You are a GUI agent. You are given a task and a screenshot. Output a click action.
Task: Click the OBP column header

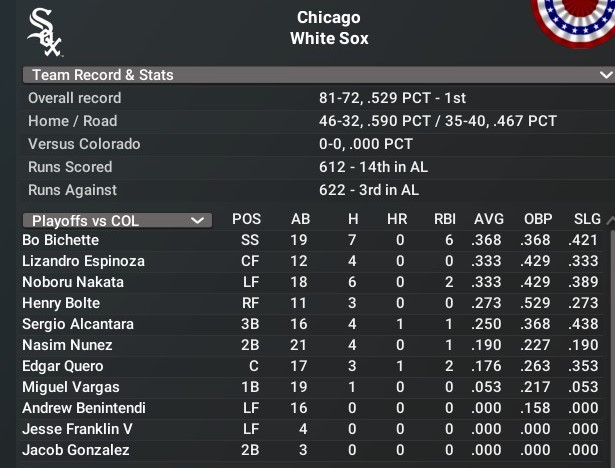click(538, 220)
